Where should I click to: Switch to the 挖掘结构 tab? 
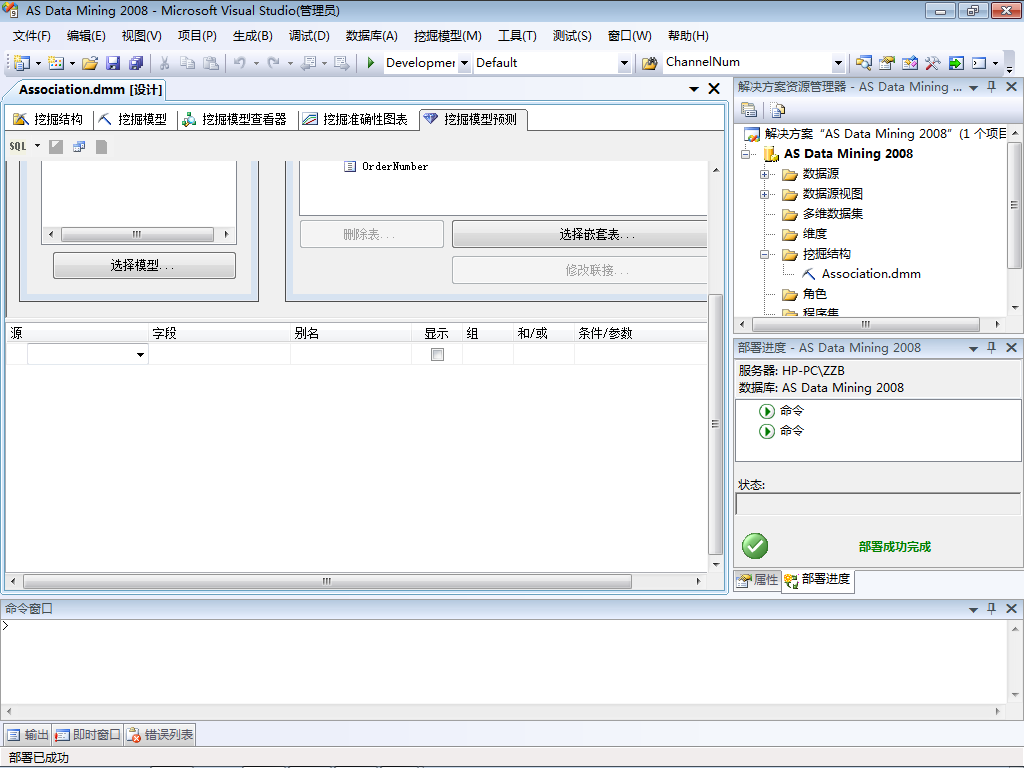(49, 120)
